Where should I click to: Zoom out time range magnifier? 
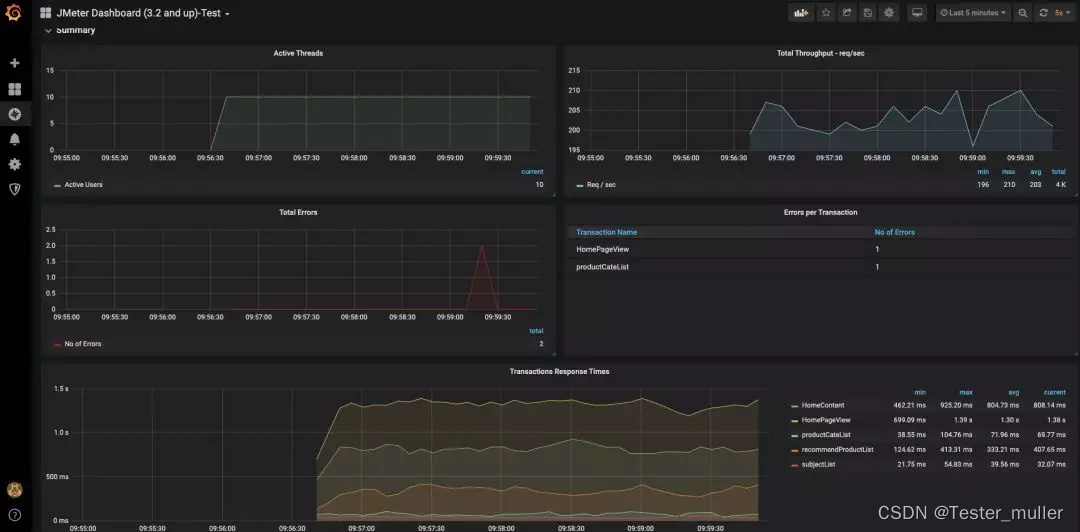(x=1023, y=12)
